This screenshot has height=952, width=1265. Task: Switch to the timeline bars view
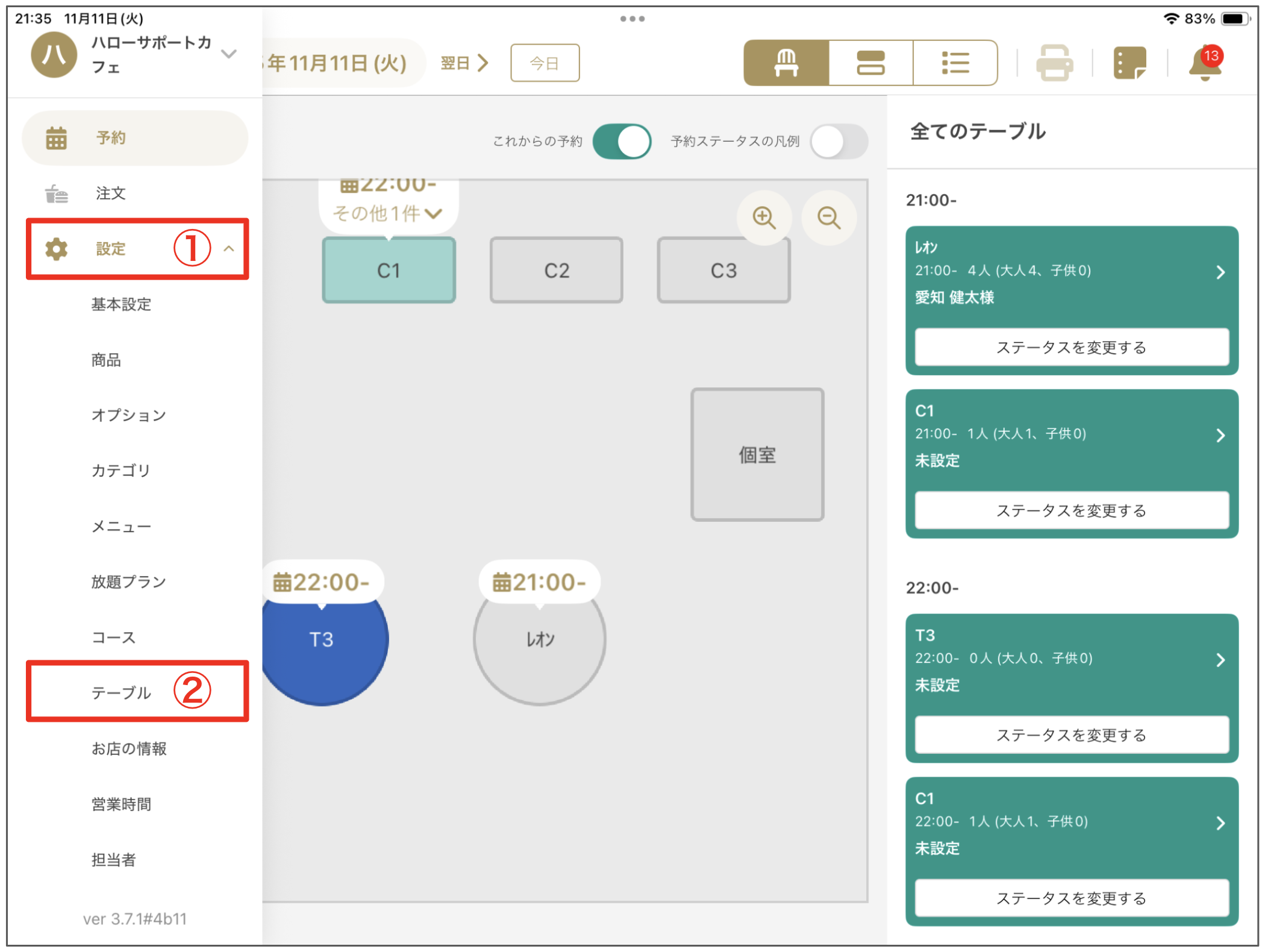point(870,63)
